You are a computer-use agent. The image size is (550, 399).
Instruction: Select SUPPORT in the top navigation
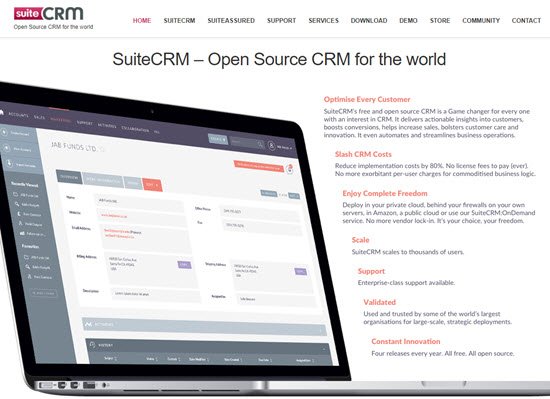coord(281,21)
